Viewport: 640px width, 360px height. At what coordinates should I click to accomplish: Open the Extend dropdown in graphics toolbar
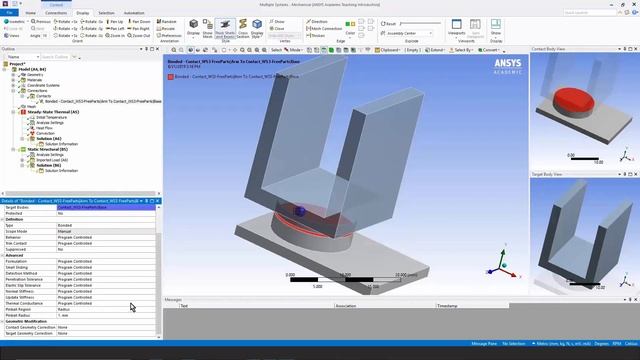tap(434, 50)
